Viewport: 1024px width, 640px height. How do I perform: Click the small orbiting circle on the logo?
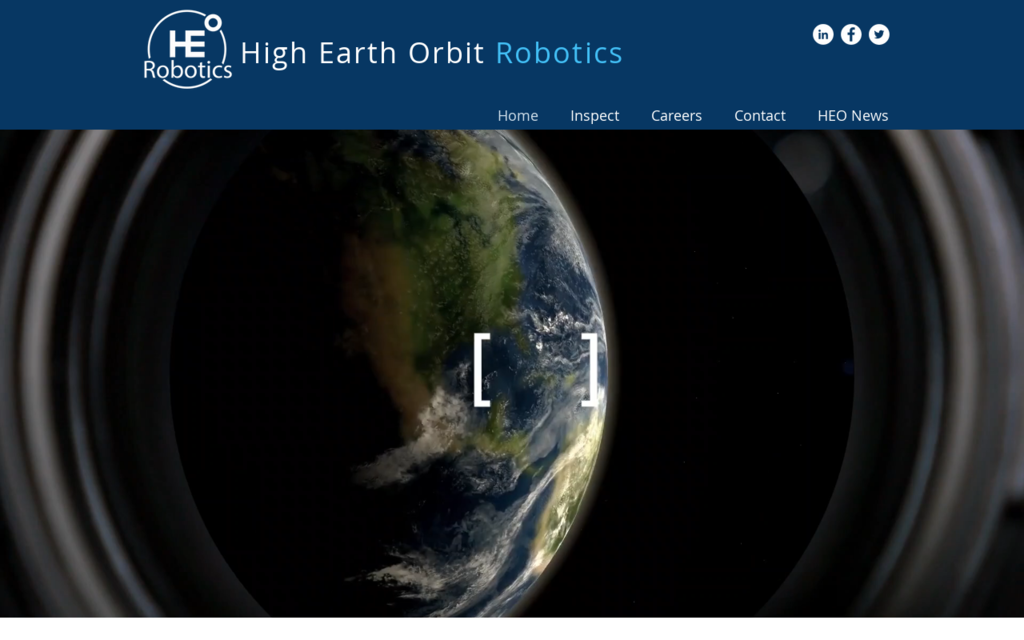tap(213, 22)
